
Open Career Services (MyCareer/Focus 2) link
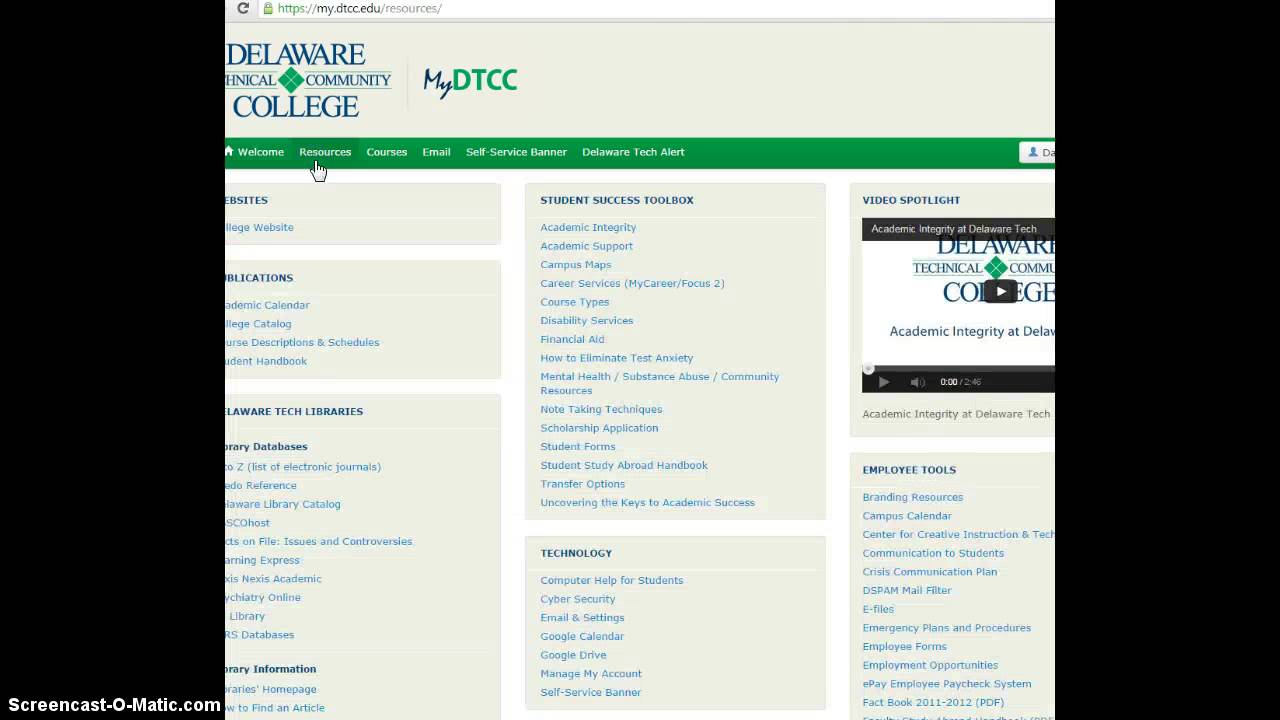pos(632,283)
